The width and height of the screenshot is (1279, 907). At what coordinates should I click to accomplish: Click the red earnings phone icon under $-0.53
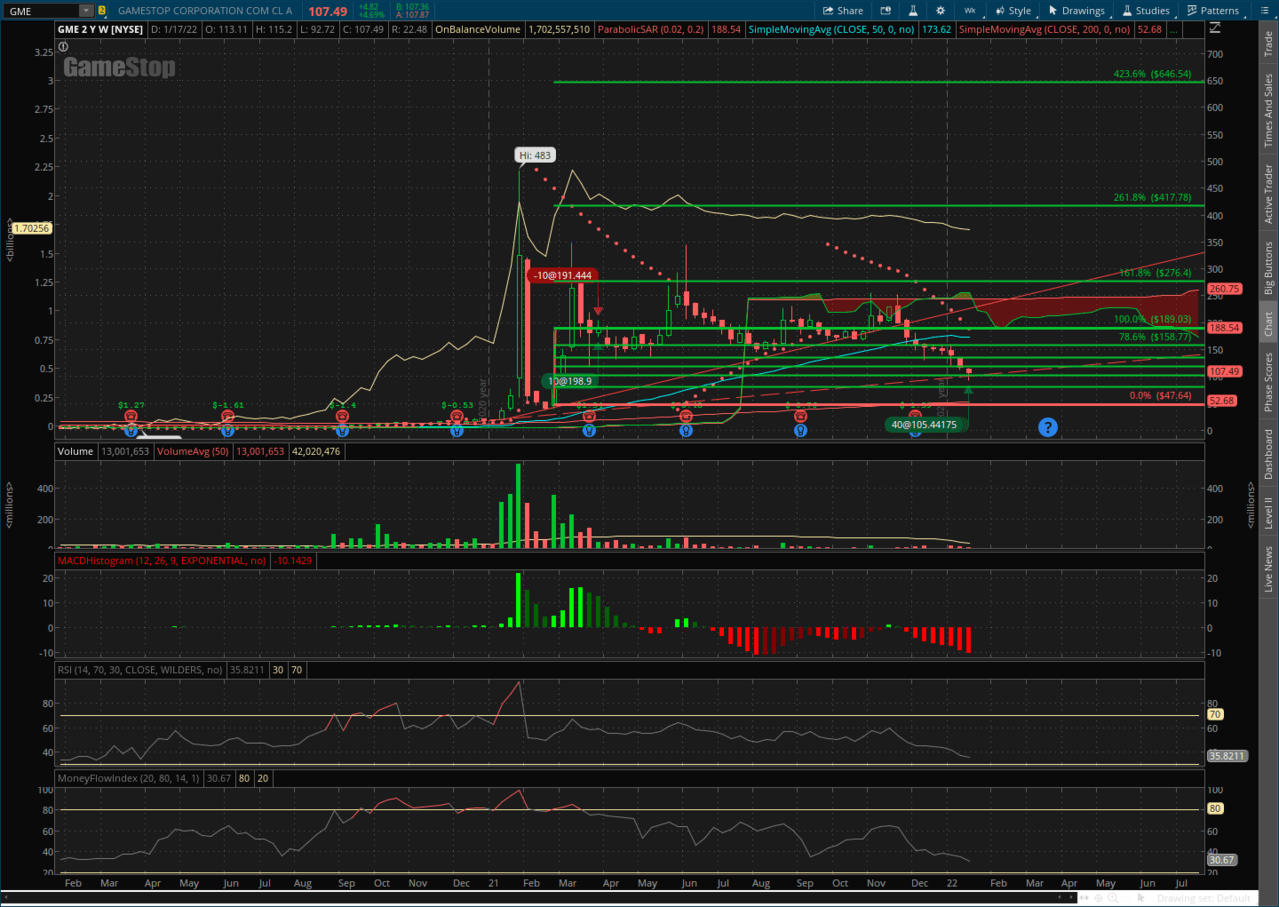457,416
